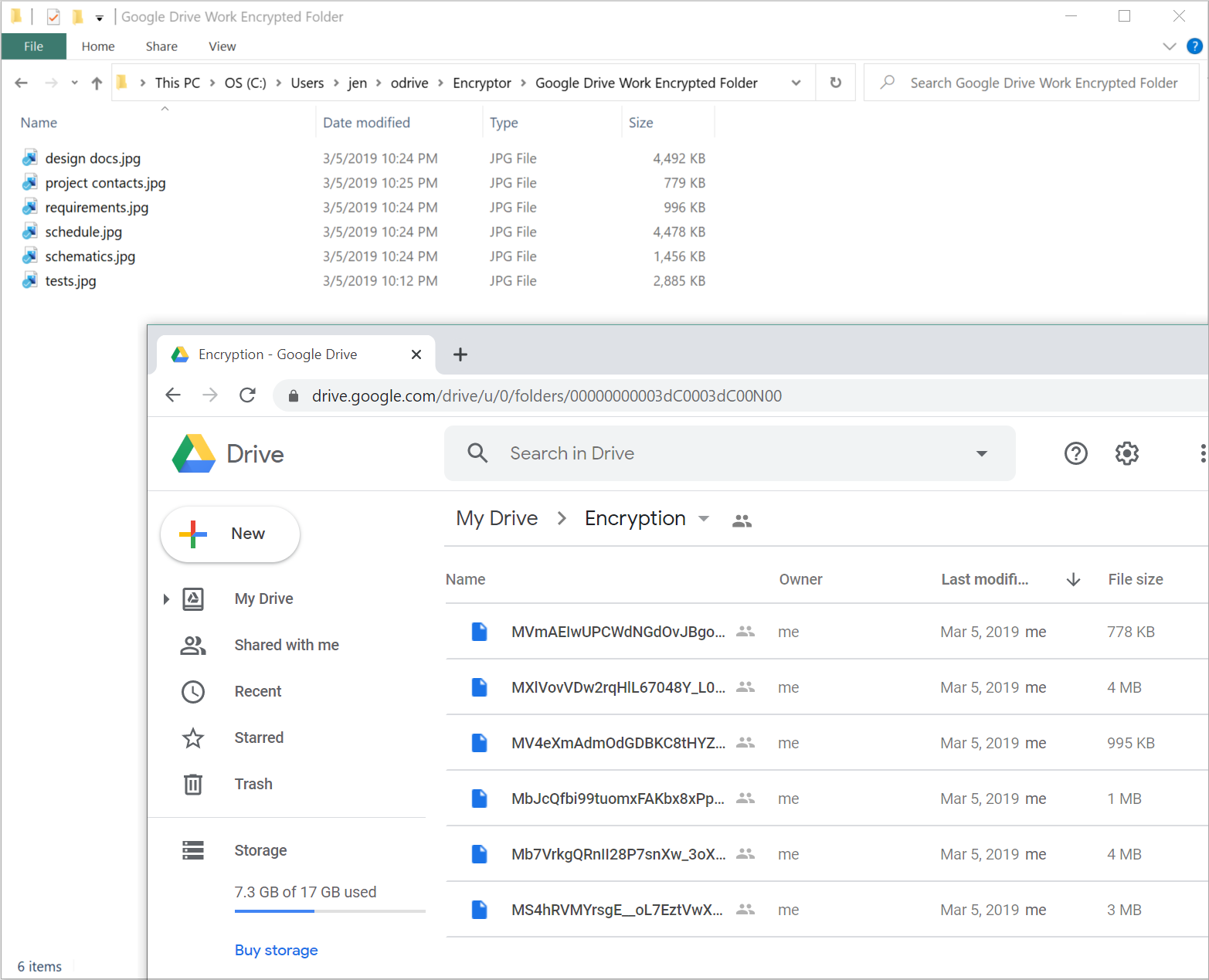The image size is (1209, 980).
Task: Click Trash in Drive sidebar
Action: click(x=253, y=784)
